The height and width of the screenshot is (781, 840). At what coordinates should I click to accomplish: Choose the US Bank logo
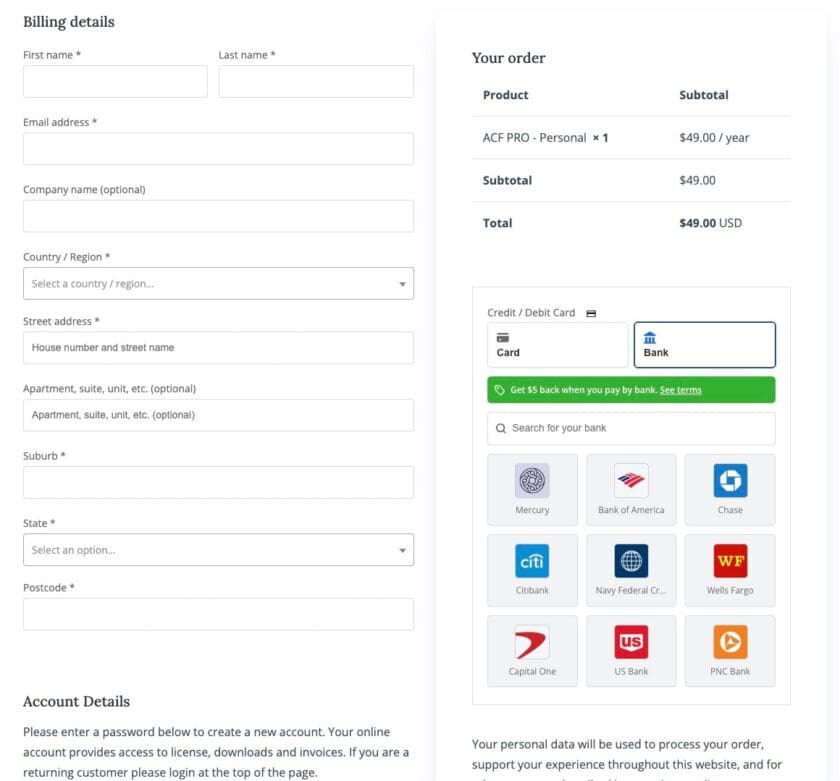[631, 642]
